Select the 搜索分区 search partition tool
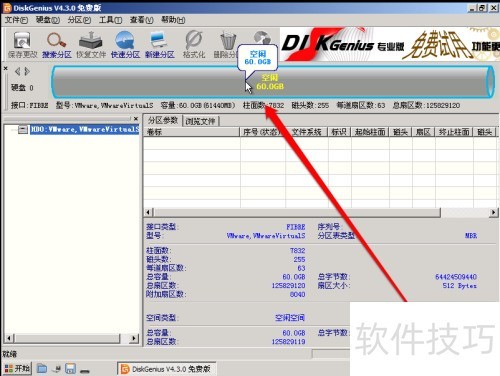 point(57,44)
